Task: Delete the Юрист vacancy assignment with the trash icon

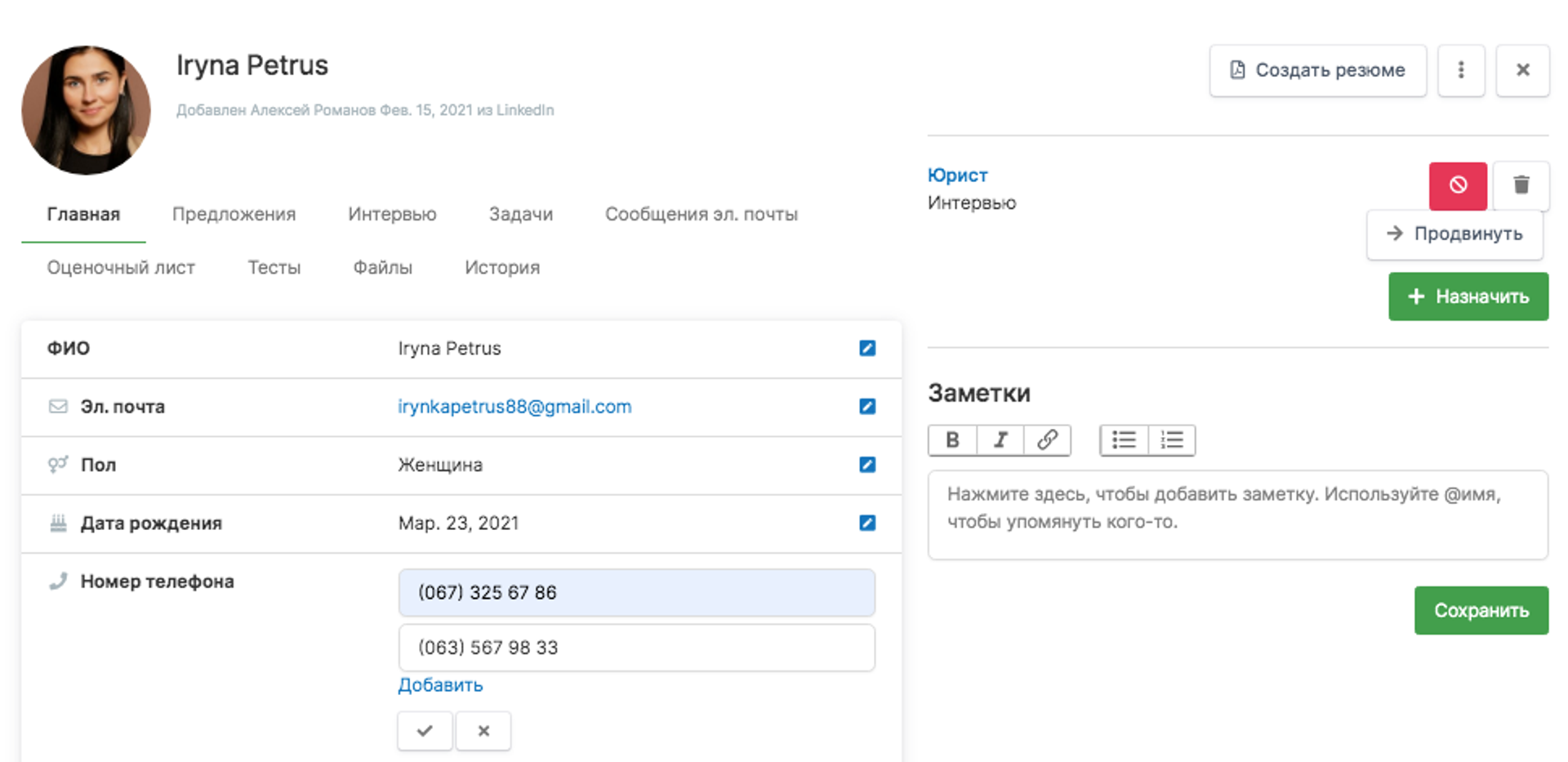Action: (x=1521, y=185)
